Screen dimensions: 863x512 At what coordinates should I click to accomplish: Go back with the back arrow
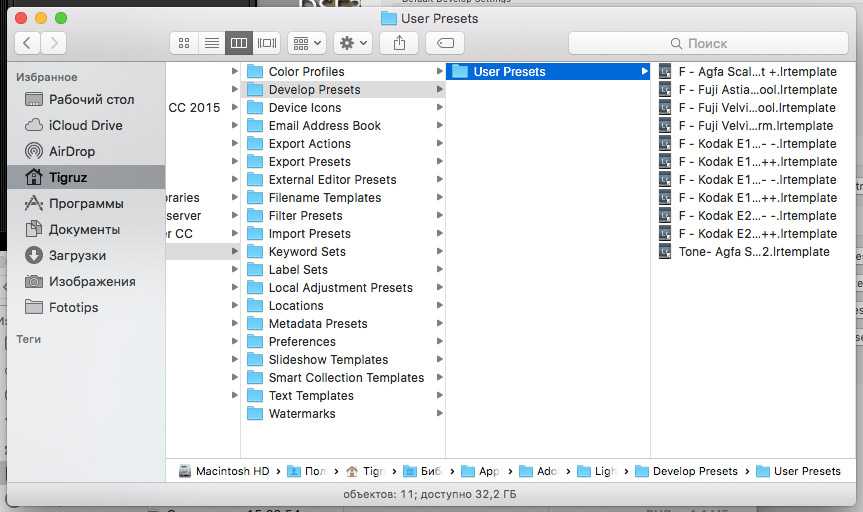point(27,43)
